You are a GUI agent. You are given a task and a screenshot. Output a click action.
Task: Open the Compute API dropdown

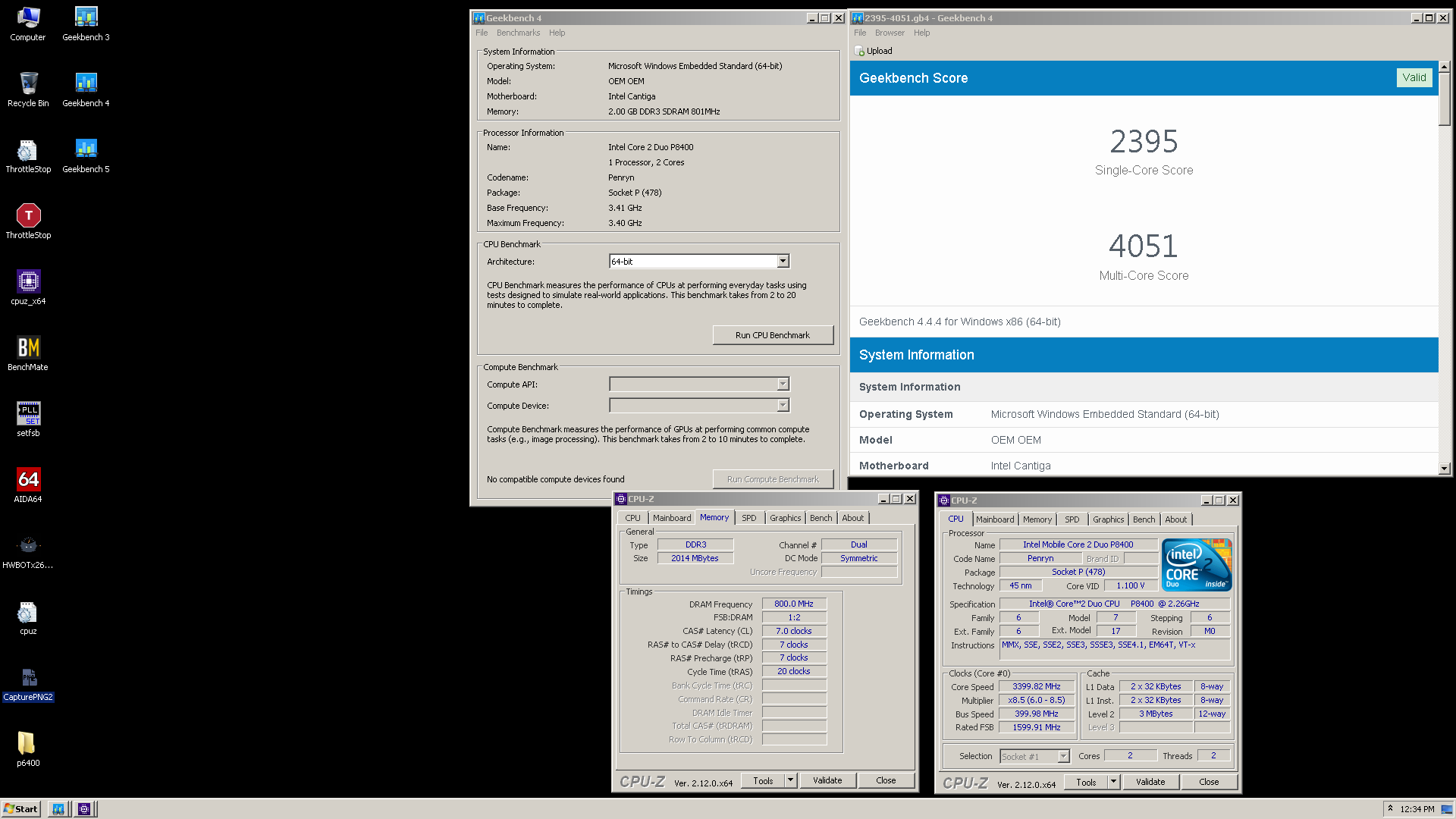(x=783, y=384)
